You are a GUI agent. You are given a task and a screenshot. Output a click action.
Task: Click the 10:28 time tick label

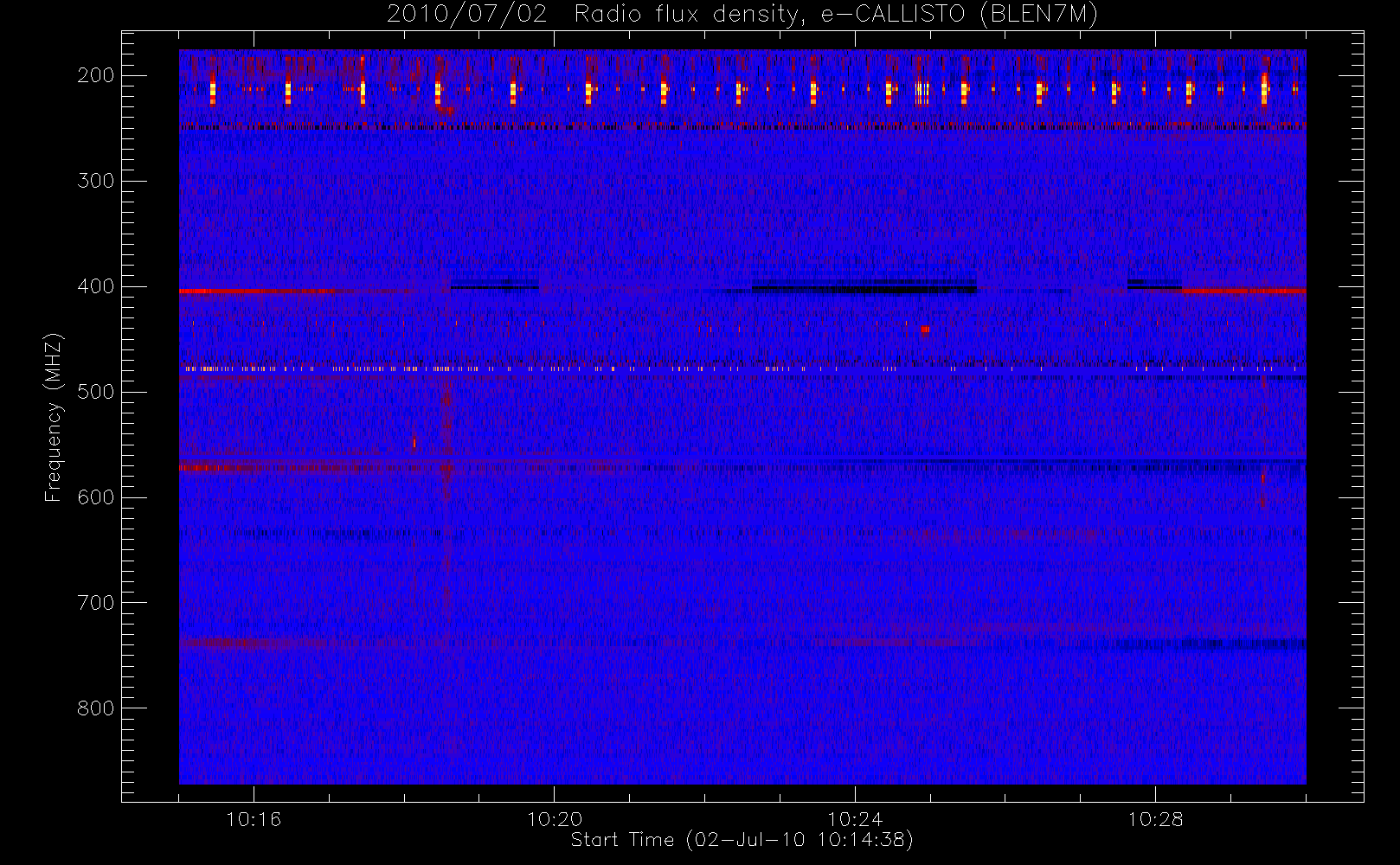pos(1156,819)
